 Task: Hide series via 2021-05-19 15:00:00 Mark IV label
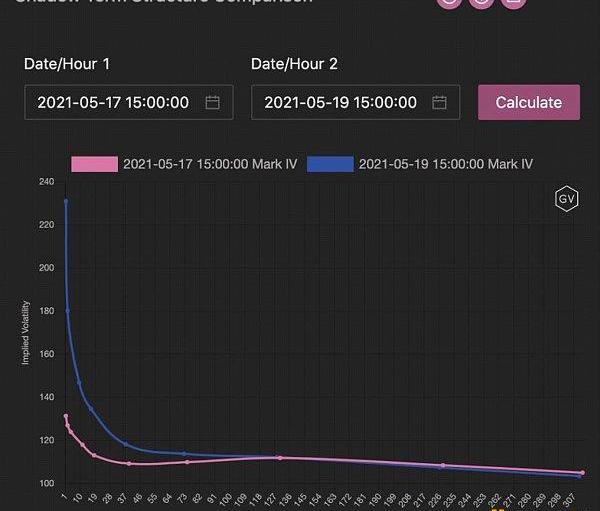(x=446, y=164)
